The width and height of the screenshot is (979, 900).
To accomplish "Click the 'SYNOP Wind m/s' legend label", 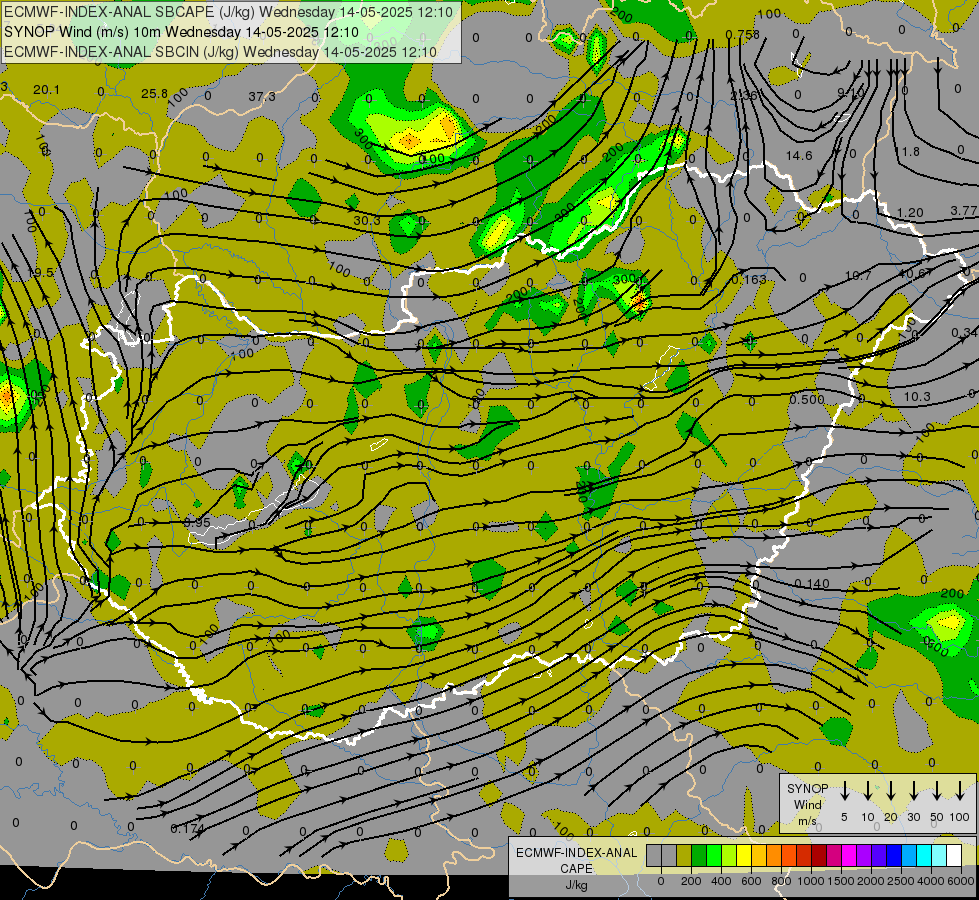I will 807,804.
